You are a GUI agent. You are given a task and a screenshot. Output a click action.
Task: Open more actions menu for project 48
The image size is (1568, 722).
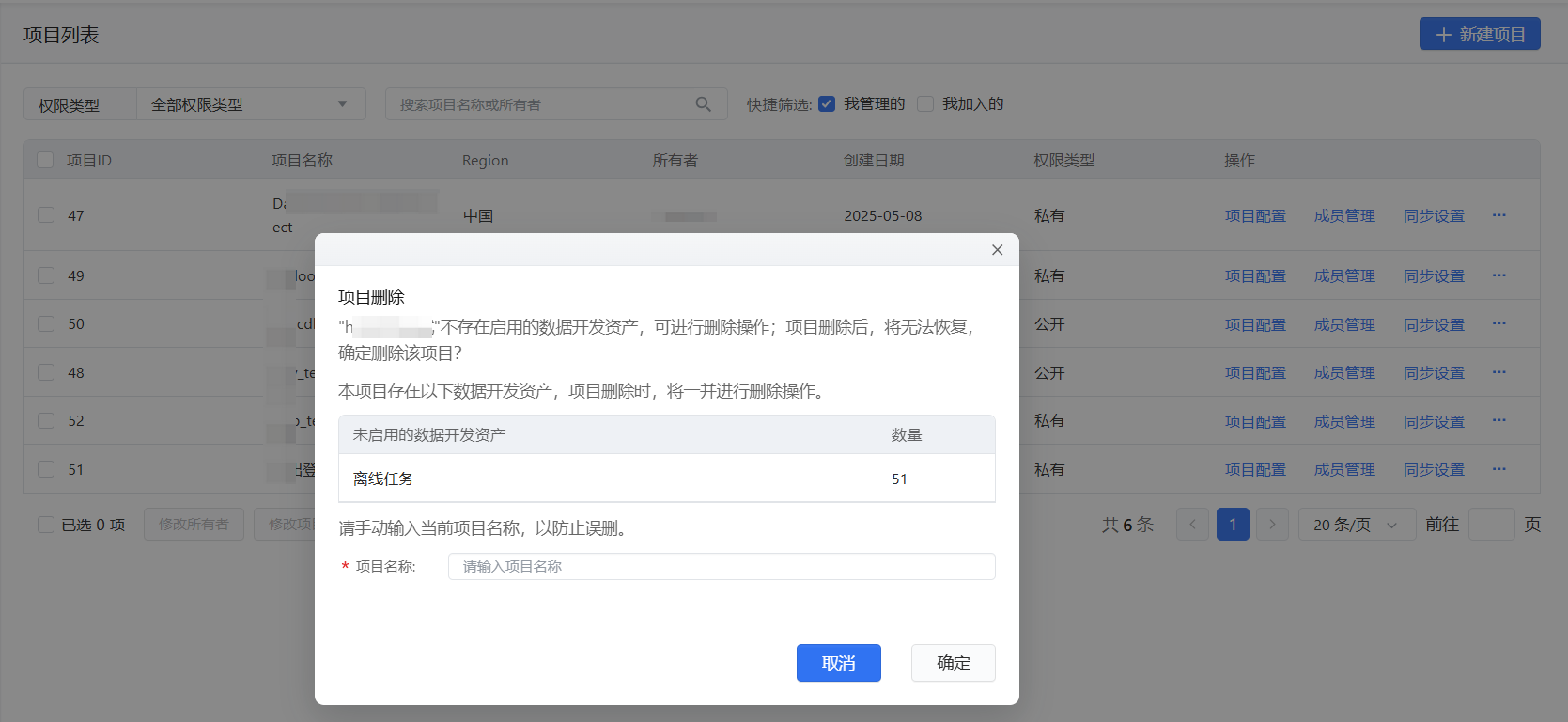[1498, 372]
